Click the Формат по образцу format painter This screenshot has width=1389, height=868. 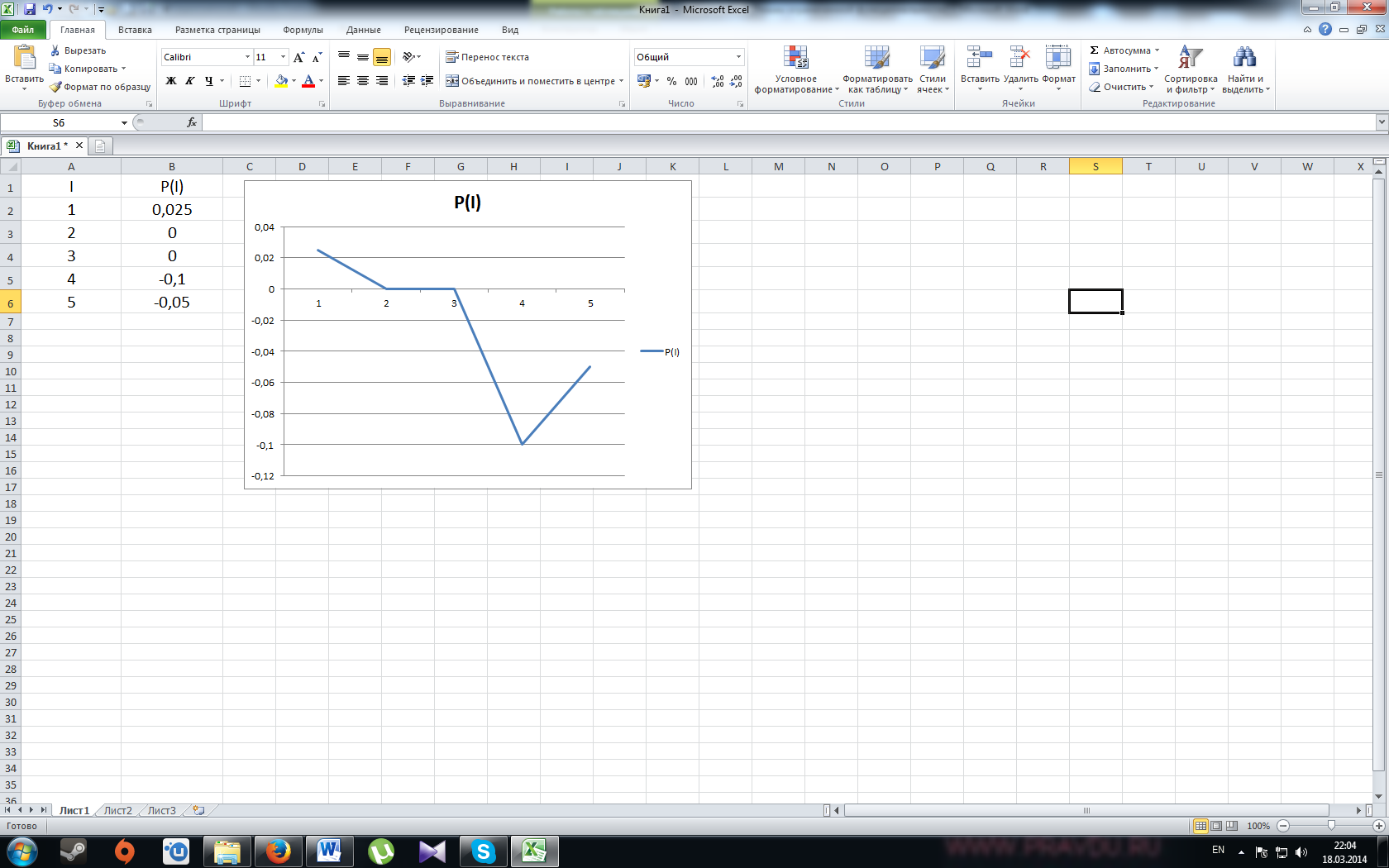(x=100, y=87)
